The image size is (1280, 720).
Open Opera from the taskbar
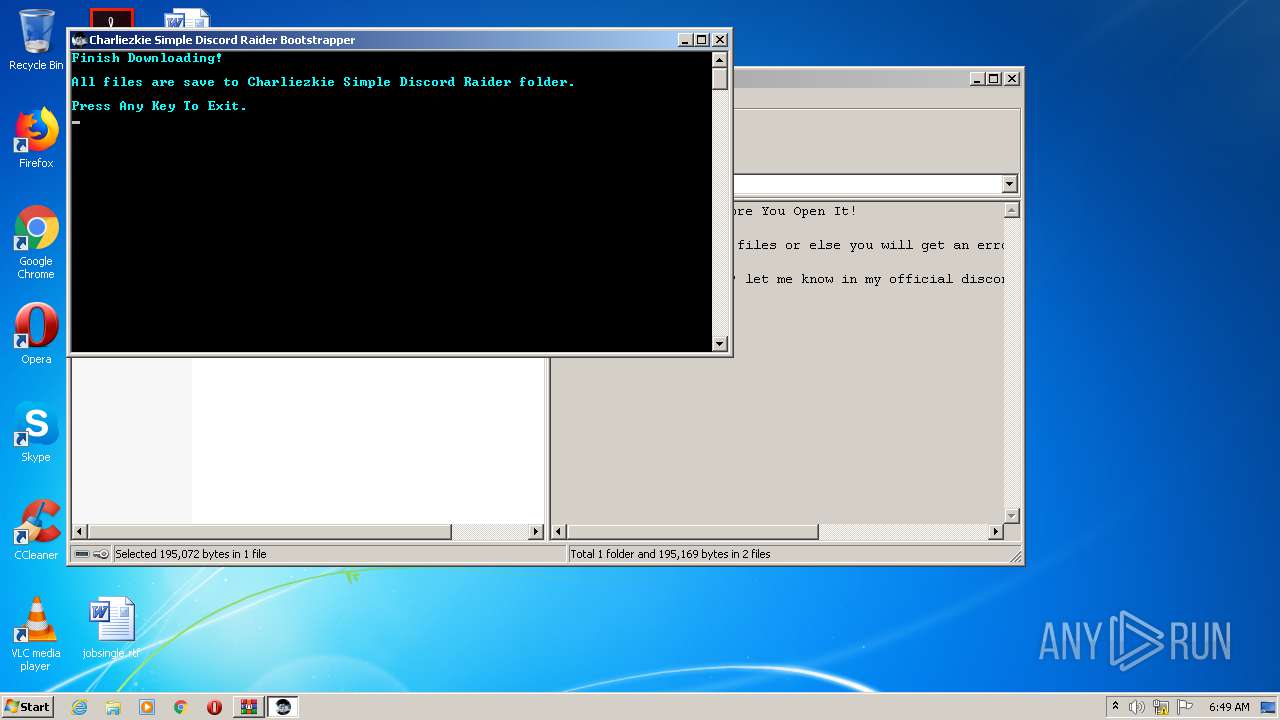click(x=214, y=707)
